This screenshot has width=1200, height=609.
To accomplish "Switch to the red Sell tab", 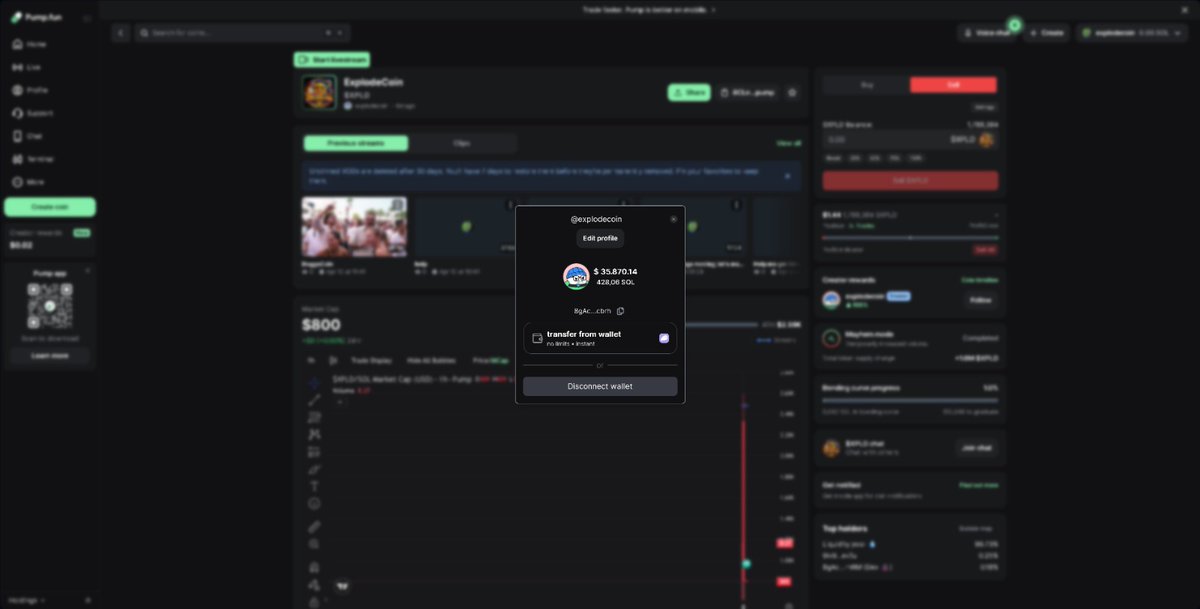I will coord(953,85).
